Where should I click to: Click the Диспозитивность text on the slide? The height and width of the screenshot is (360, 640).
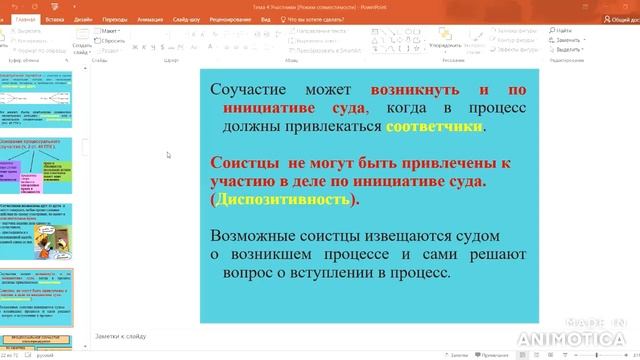click(x=282, y=200)
